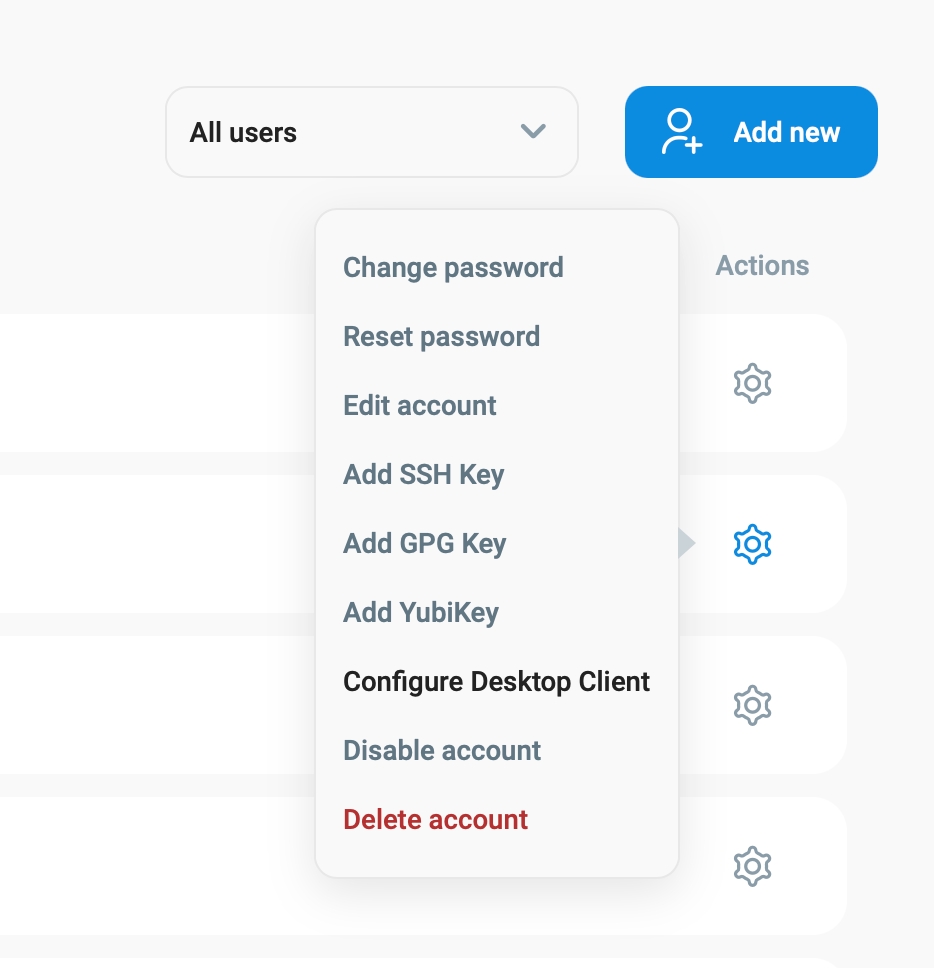Click the red Delete account option
This screenshot has width=934, height=968.
coord(435,820)
